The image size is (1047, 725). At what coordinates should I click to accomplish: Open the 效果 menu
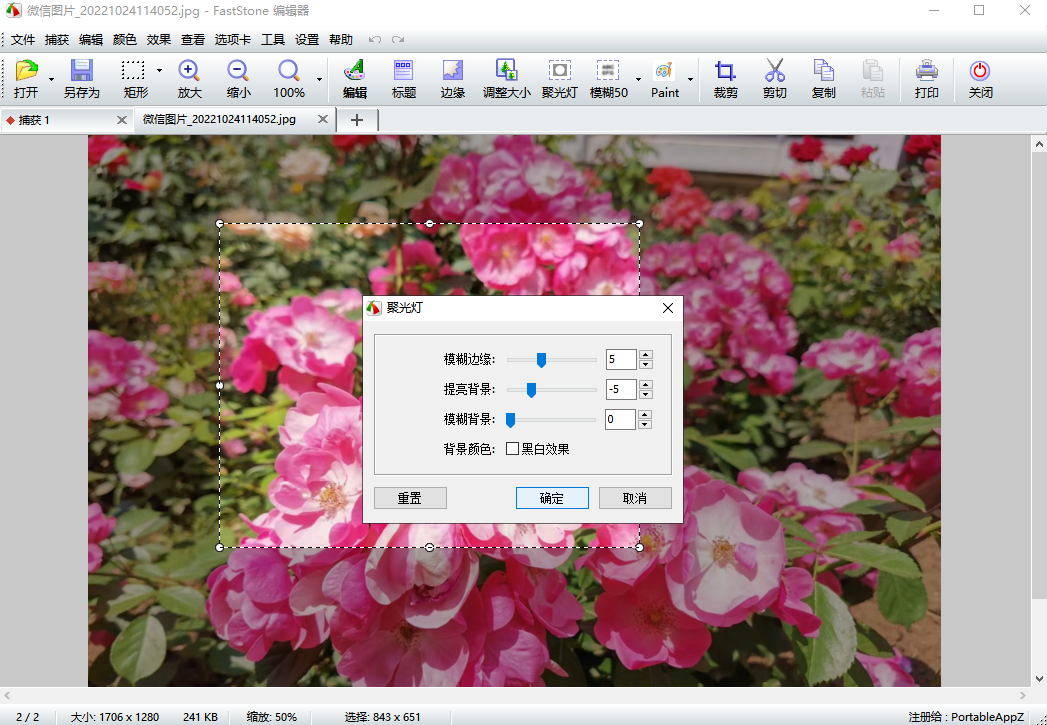tap(158, 40)
